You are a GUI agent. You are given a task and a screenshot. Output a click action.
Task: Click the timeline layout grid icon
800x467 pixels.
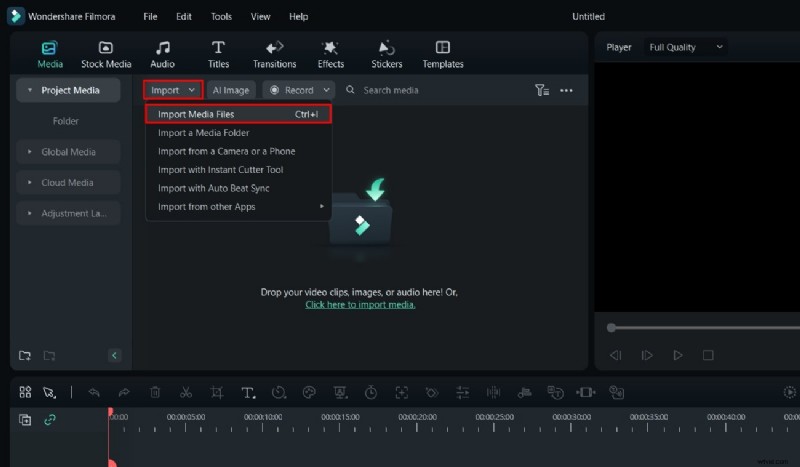tap(25, 392)
